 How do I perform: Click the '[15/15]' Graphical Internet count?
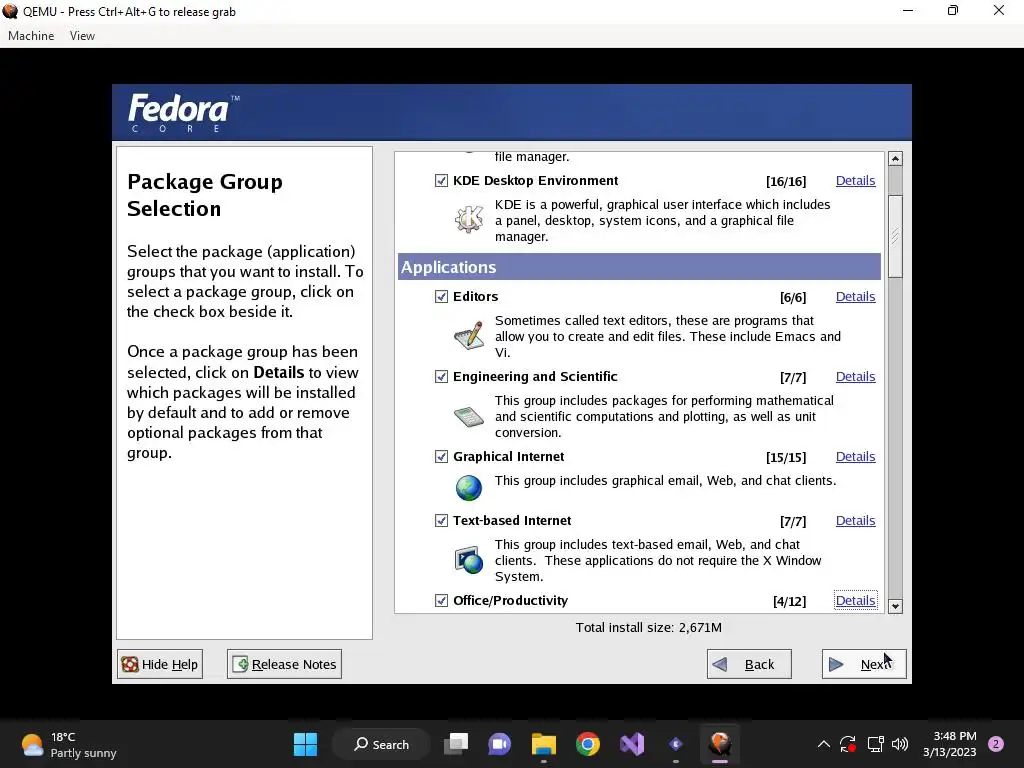pos(786,457)
